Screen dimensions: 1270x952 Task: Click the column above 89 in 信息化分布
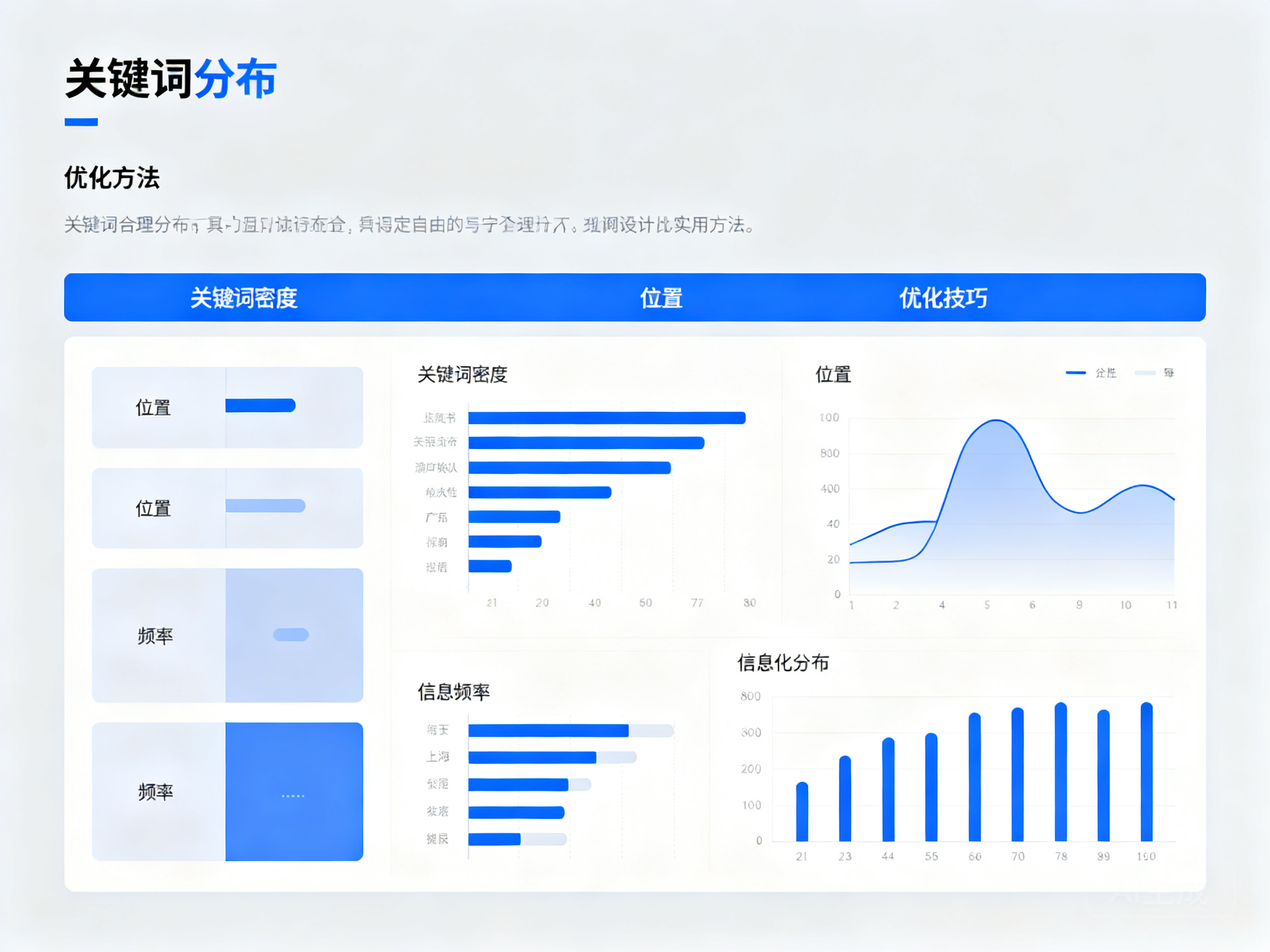tap(1104, 775)
